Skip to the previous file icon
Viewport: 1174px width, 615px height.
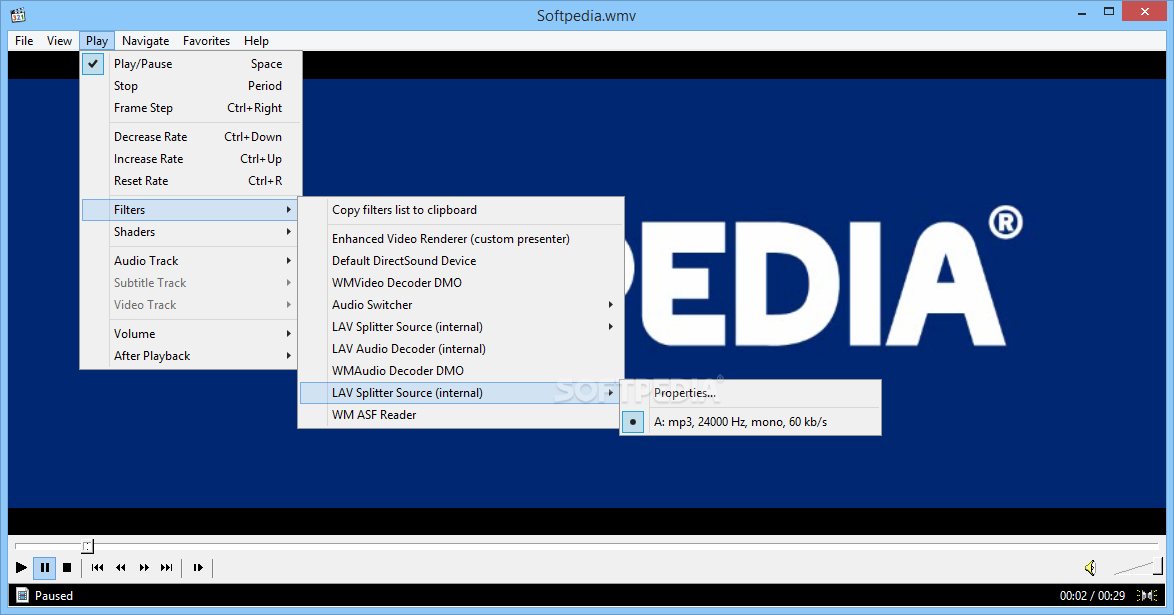[97, 568]
